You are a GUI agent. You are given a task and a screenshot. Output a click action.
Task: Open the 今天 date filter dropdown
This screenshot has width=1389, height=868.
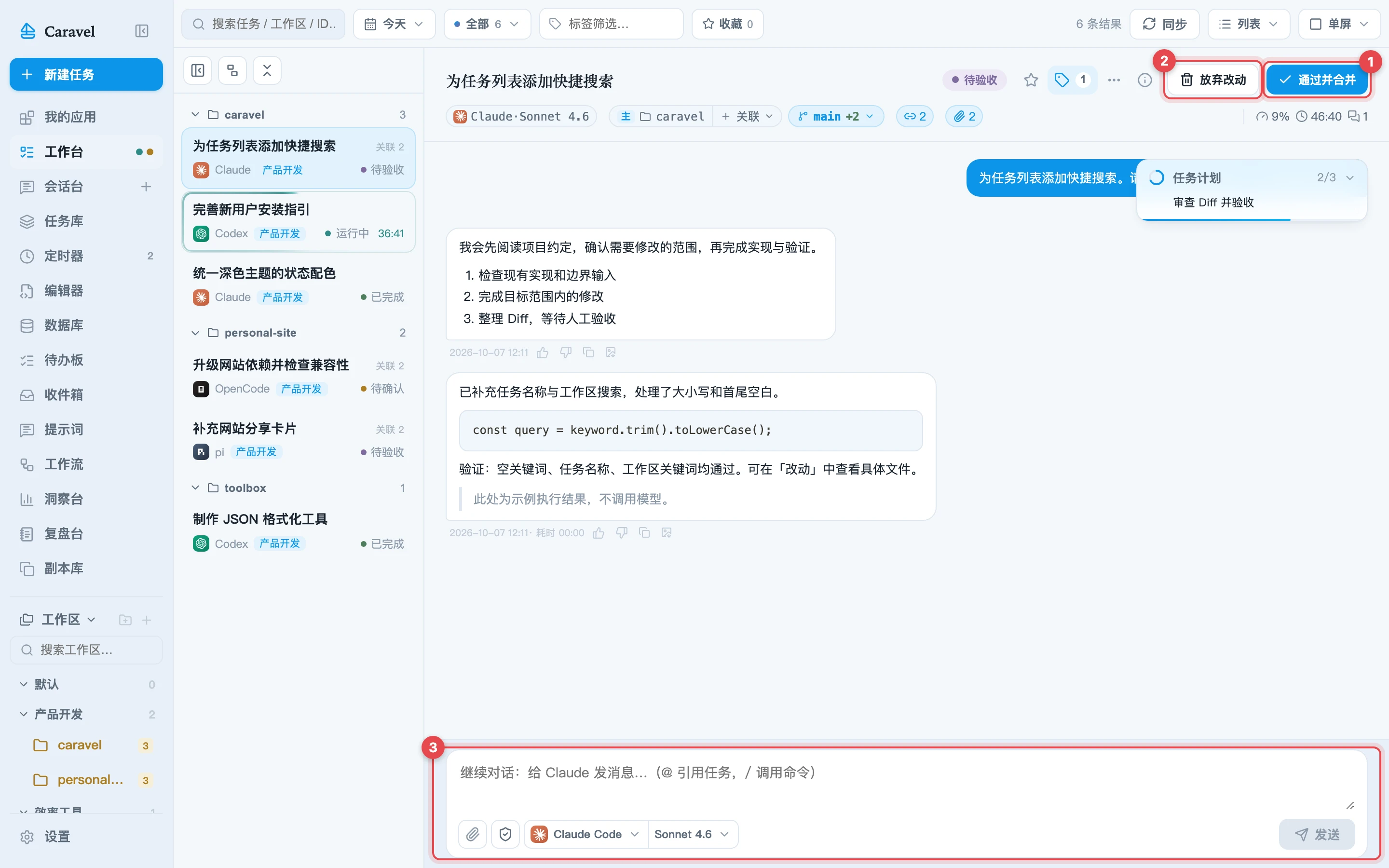(395, 24)
